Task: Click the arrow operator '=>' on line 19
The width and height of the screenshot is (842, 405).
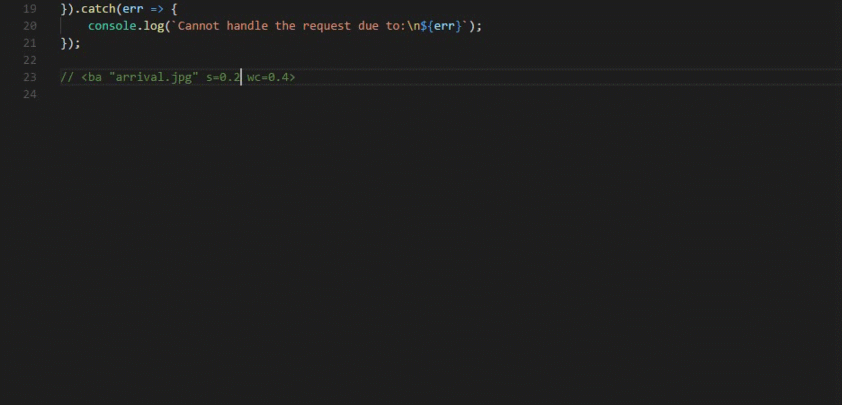Action: [x=157, y=9]
